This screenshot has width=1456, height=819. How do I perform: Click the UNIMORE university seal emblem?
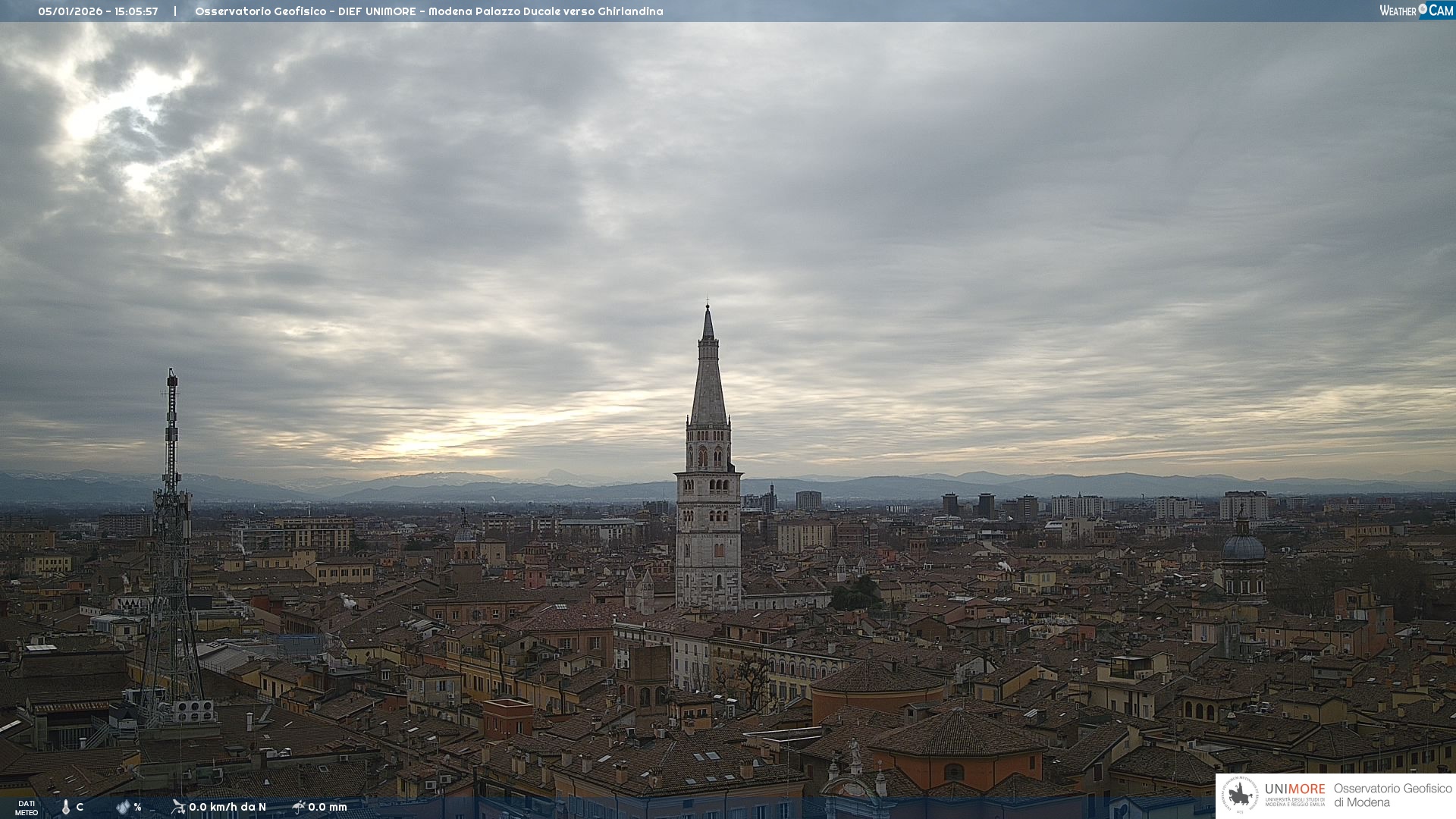point(1240,795)
